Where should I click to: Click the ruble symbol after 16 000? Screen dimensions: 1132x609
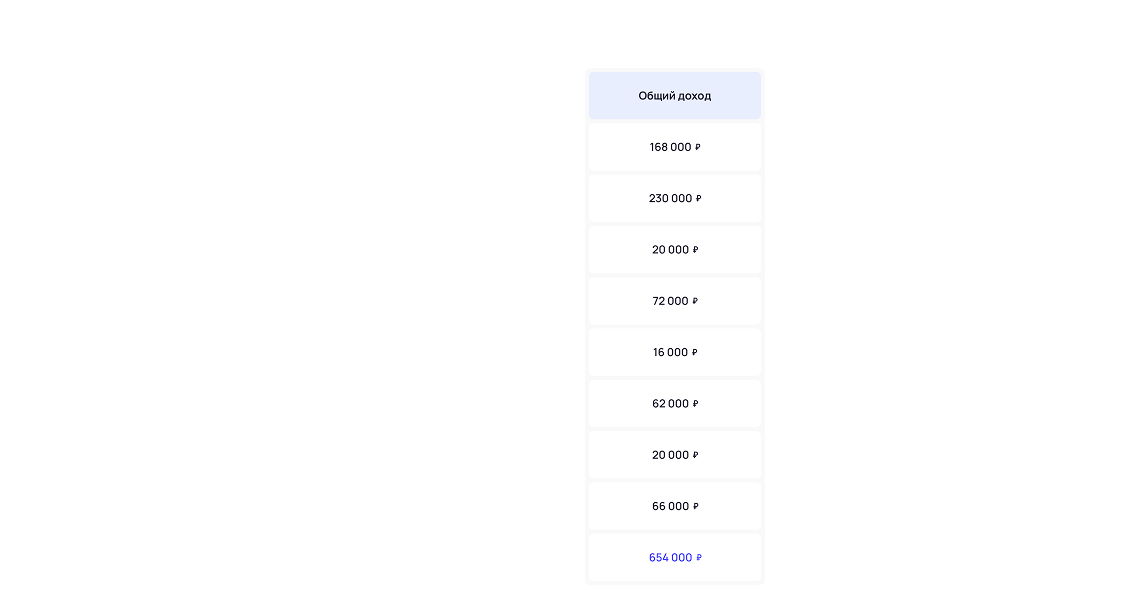(695, 353)
